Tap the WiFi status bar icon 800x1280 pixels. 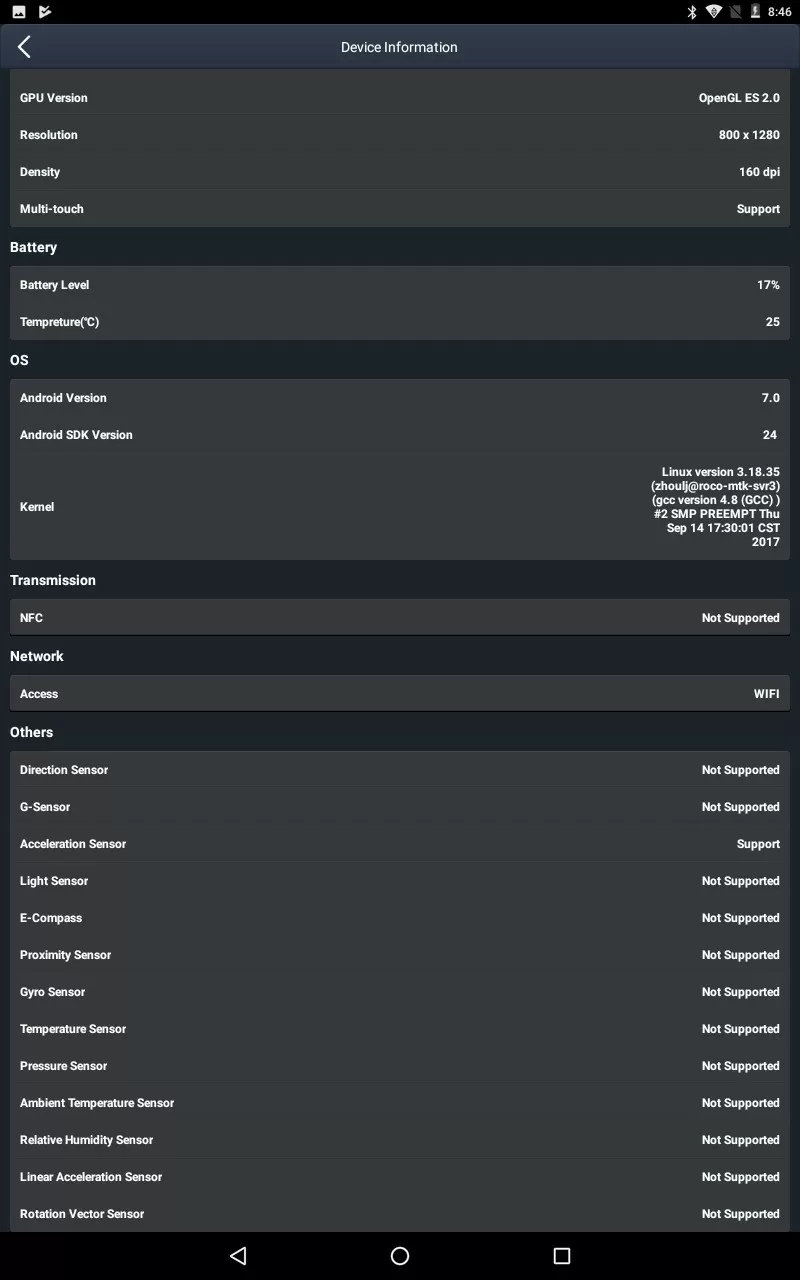pos(713,12)
